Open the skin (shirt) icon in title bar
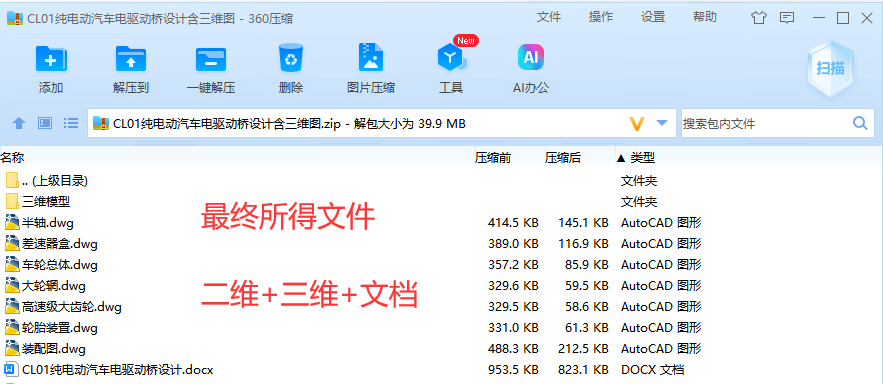 pyautogui.click(x=759, y=18)
